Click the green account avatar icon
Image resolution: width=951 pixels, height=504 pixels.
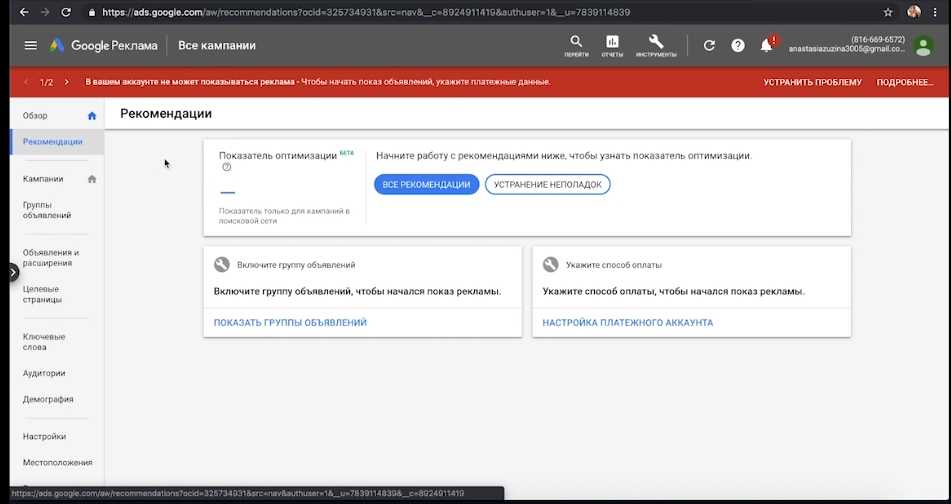(923, 45)
